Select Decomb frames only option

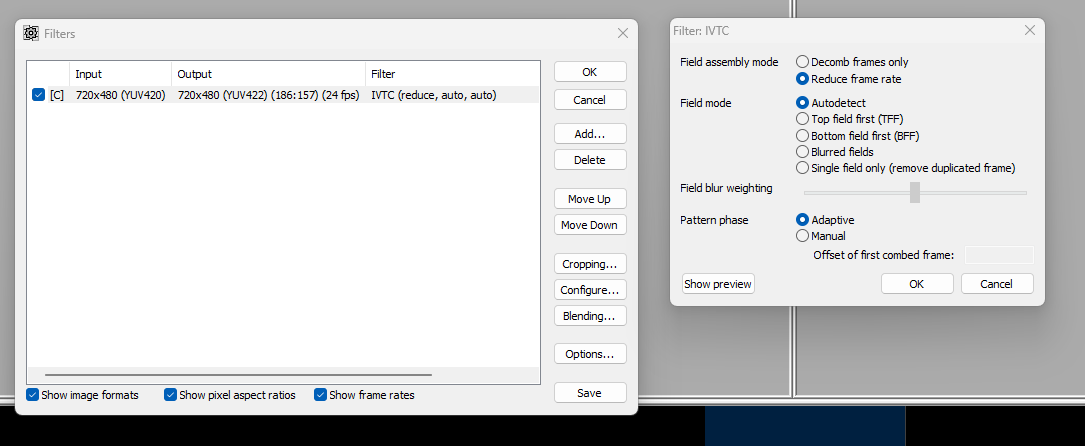click(x=803, y=62)
